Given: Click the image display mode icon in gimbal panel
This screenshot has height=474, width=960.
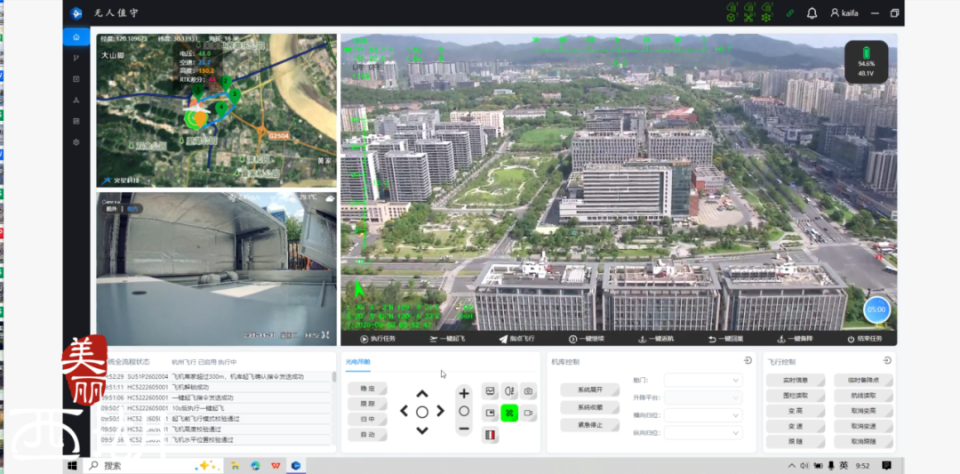Looking at the screenshot, I should pyautogui.click(x=490, y=391).
